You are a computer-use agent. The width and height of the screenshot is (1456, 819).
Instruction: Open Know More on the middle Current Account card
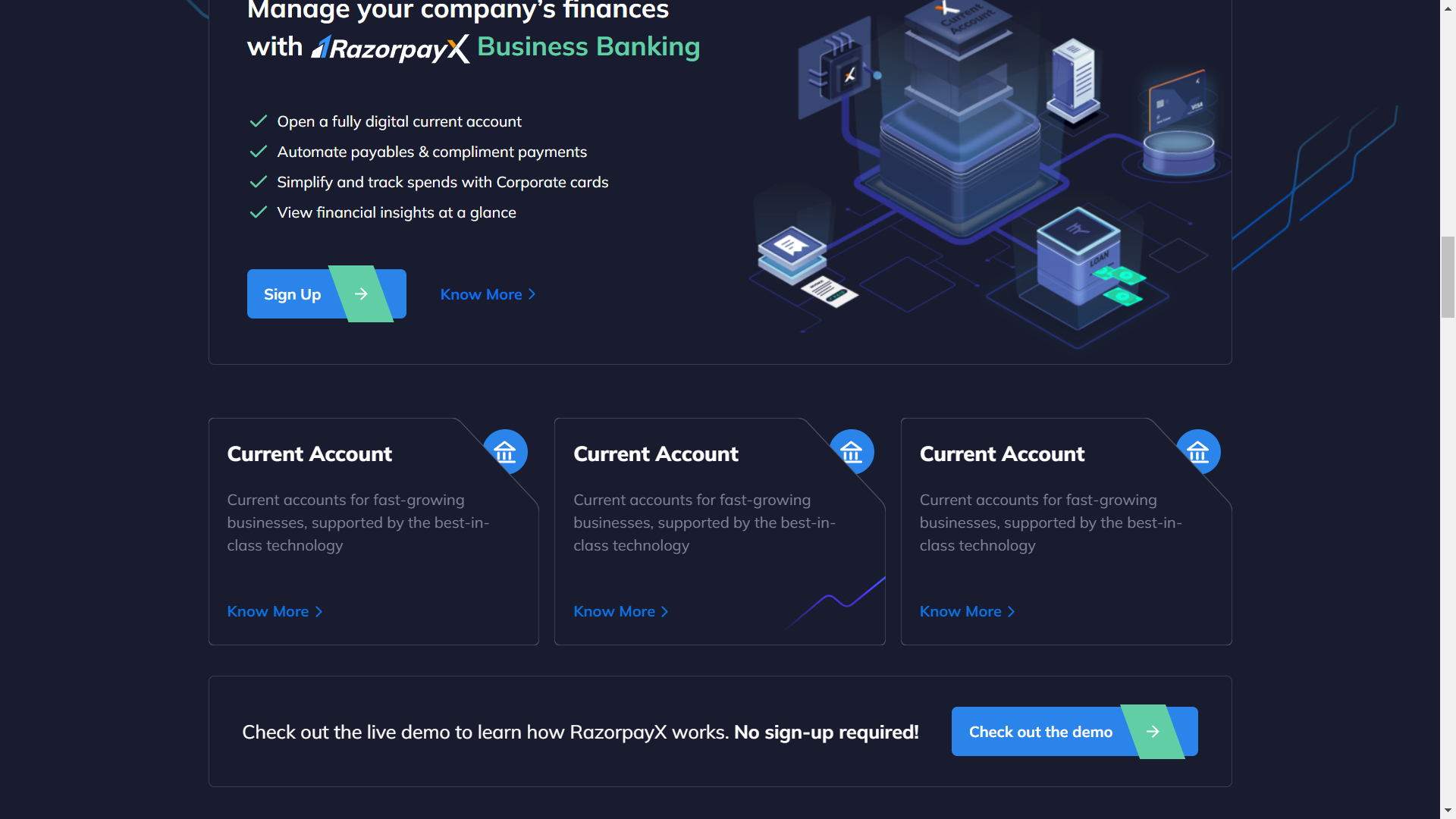click(x=614, y=611)
